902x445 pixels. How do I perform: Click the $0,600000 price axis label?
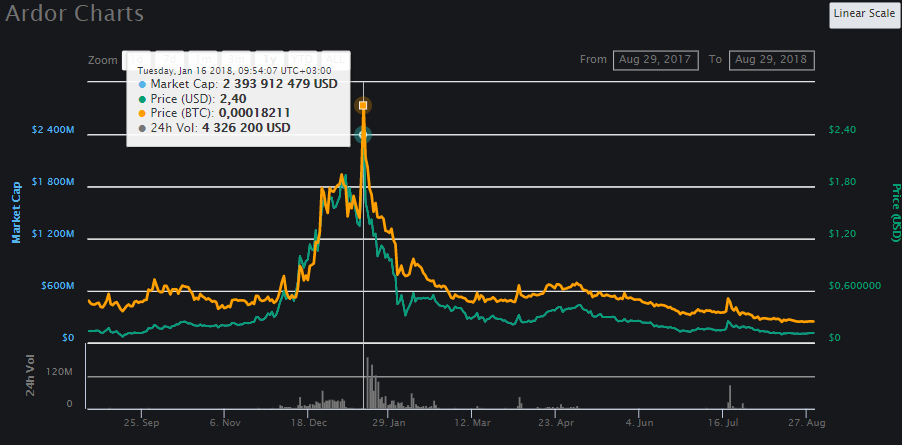pyautogui.click(x=854, y=286)
